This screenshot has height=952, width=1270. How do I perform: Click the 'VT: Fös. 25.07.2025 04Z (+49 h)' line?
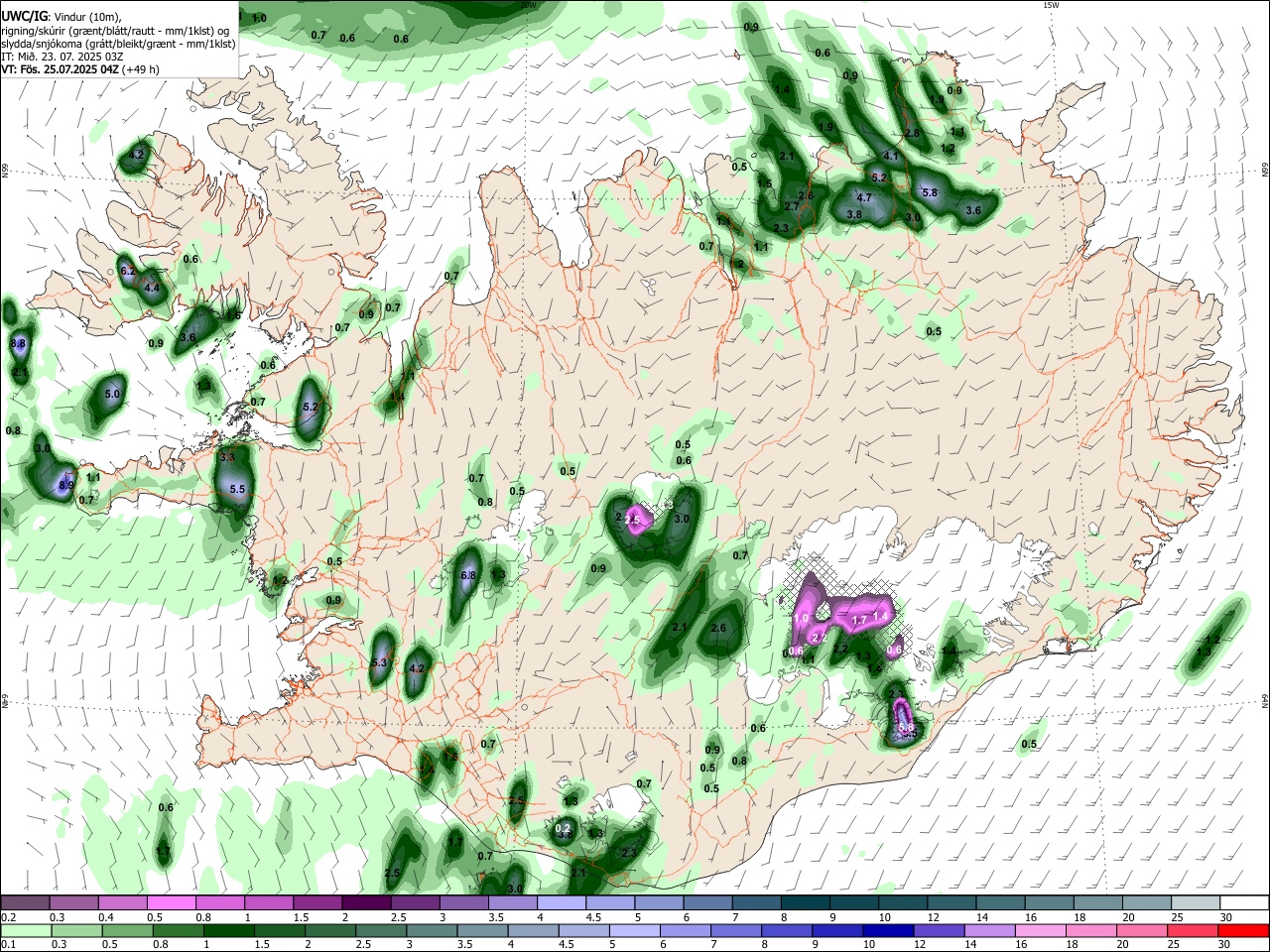pos(80,70)
